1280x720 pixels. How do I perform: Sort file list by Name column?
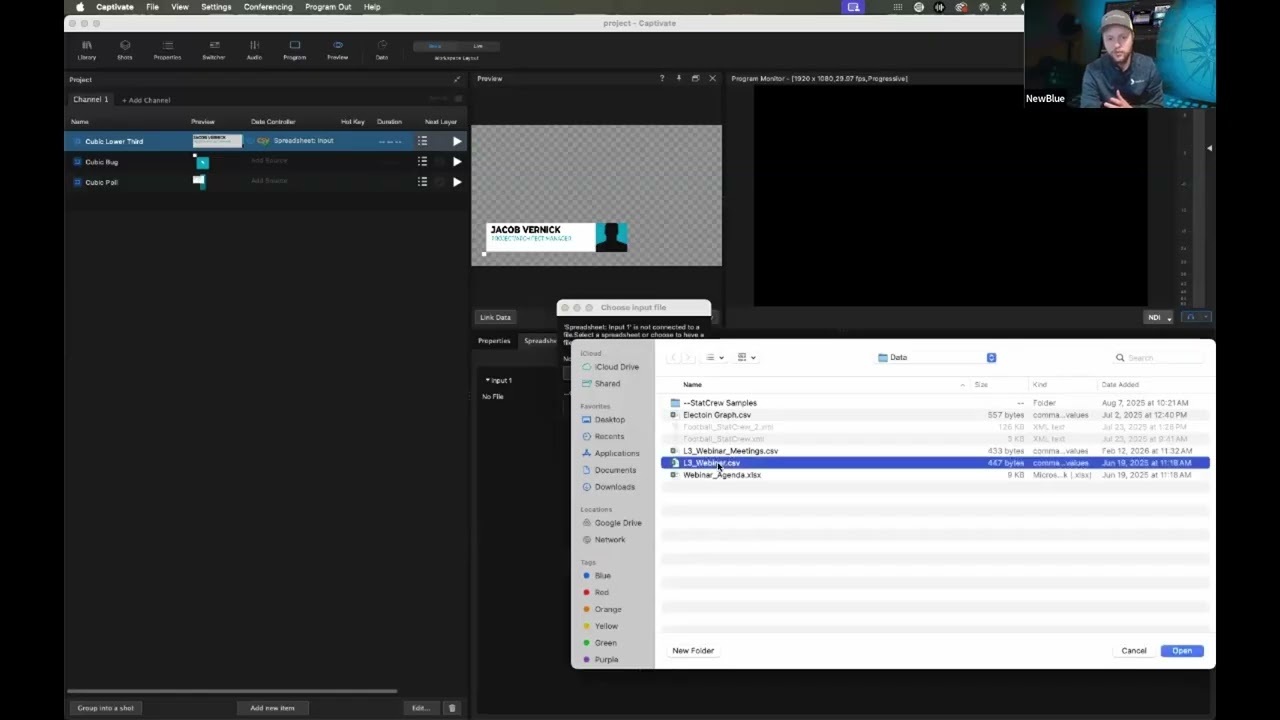click(692, 384)
